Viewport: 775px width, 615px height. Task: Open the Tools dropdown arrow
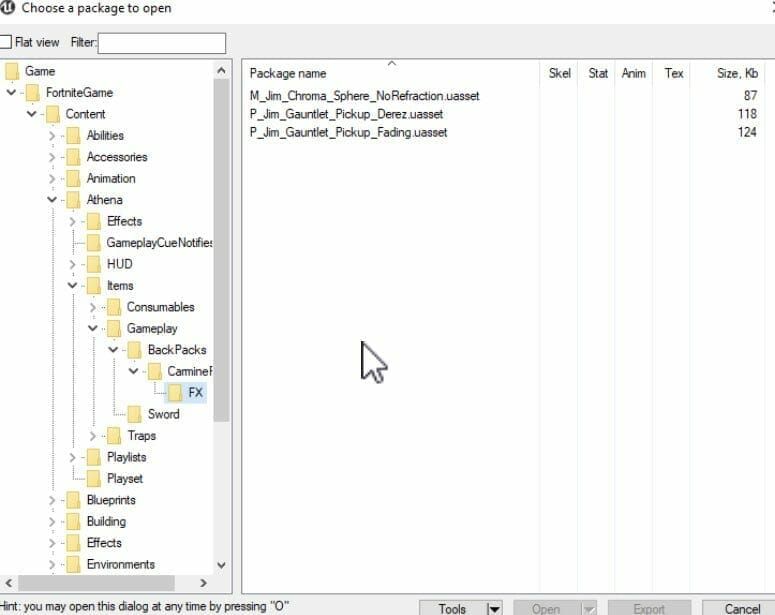pos(493,608)
